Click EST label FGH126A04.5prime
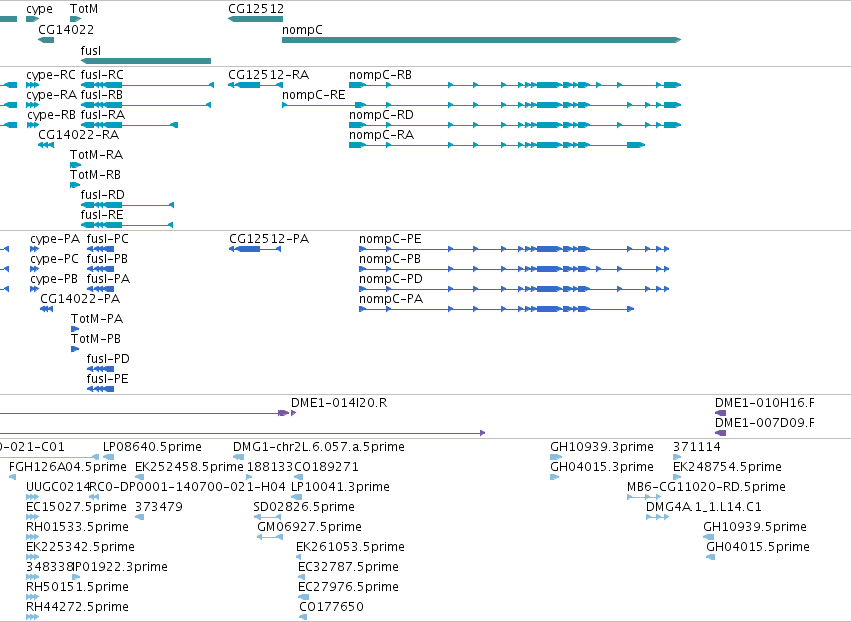Image resolution: width=851 pixels, height=622 pixels. [x=68, y=467]
